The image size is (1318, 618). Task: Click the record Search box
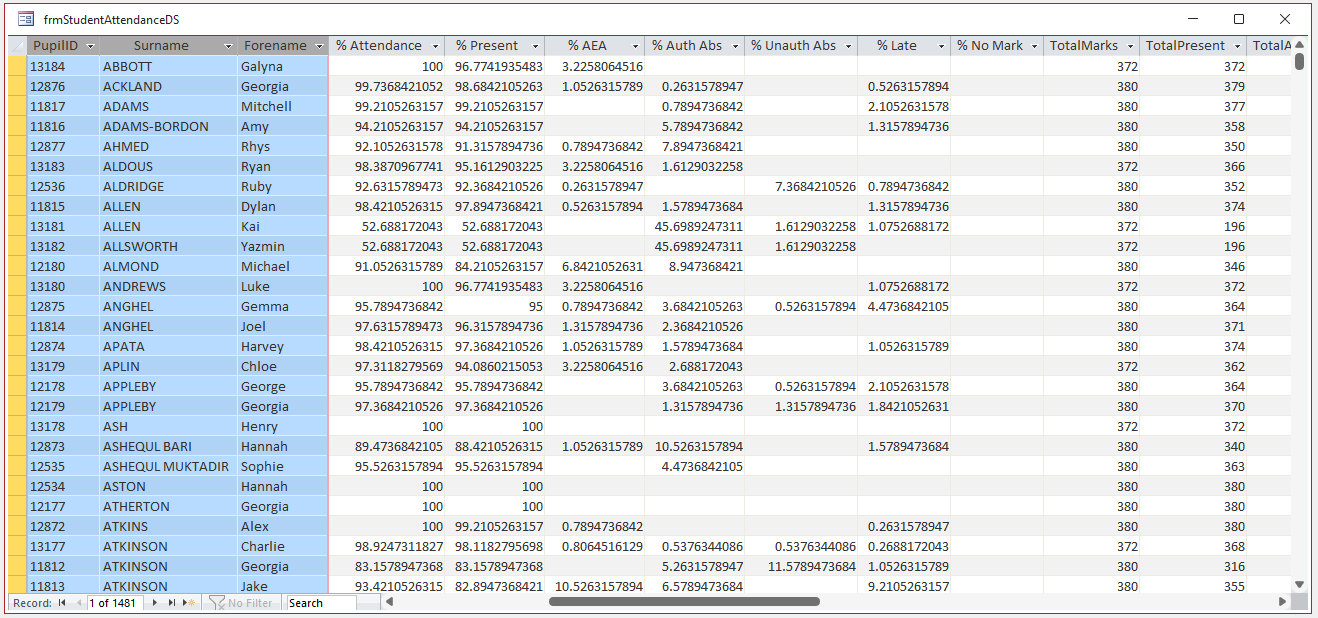(x=321, y=603)
